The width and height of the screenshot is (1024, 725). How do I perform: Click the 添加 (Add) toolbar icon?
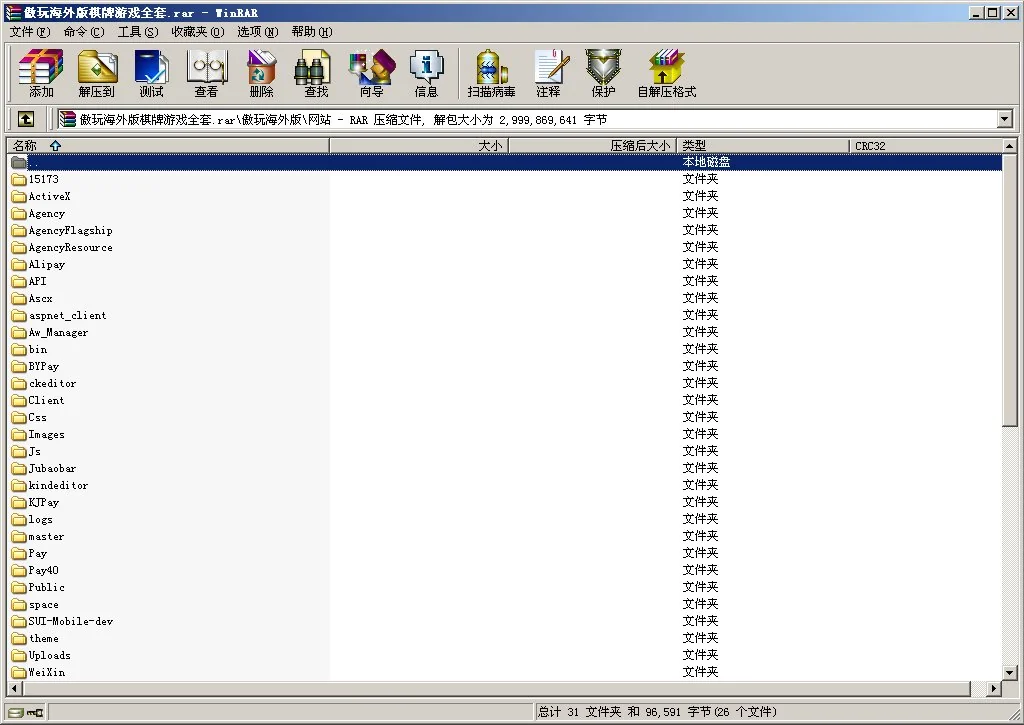[x=39, y=73]
